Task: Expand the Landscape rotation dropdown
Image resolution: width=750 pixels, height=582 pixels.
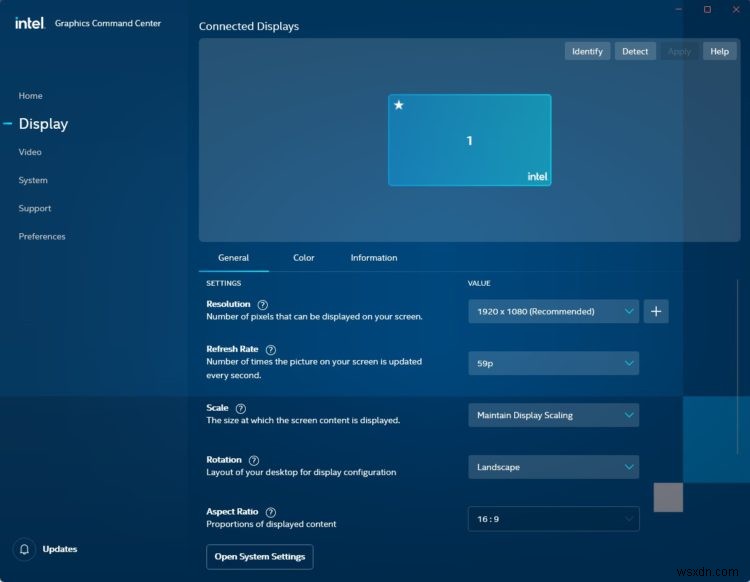Action: tap(553, 467)
